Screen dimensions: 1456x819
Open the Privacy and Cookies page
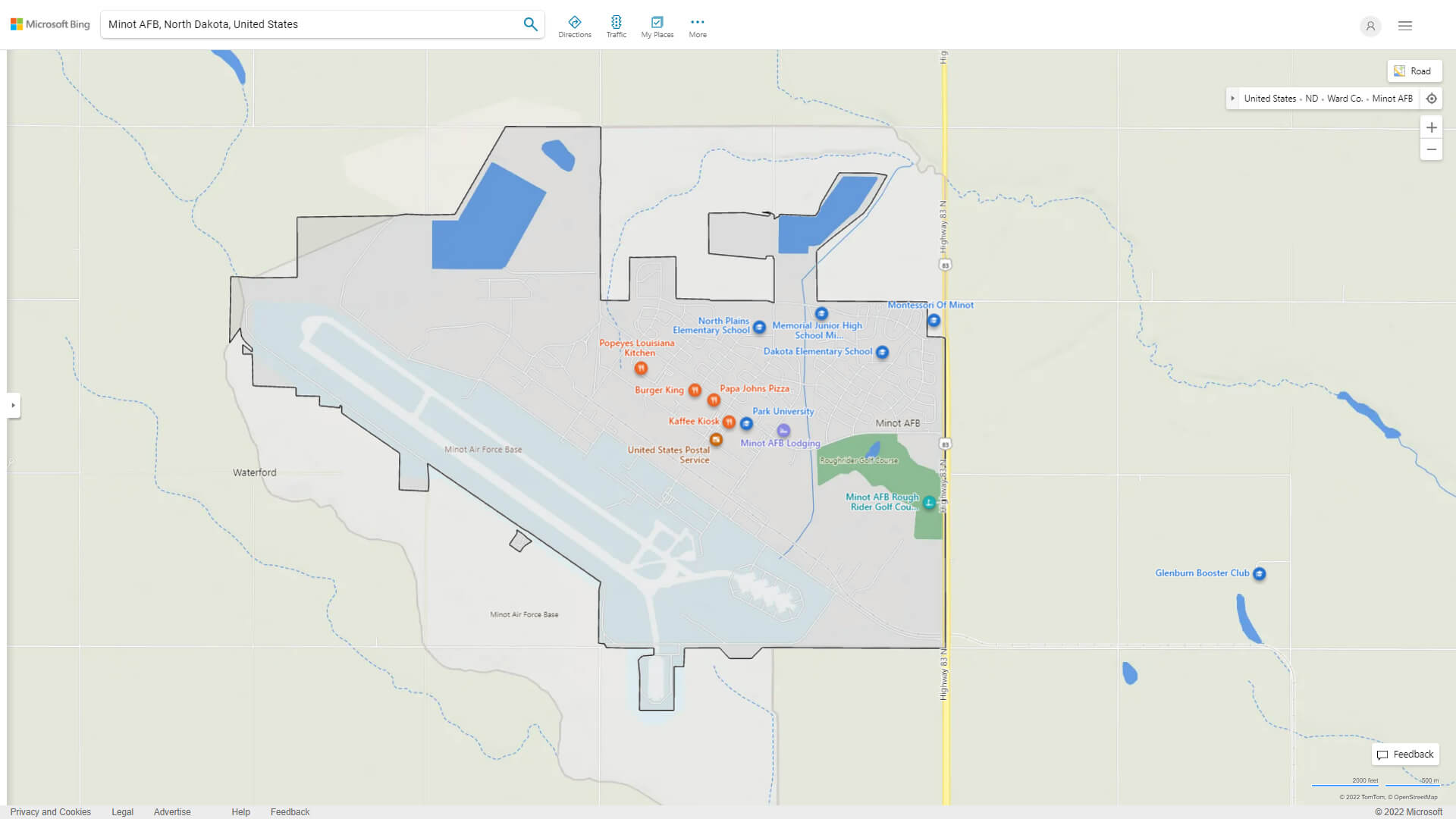pos(51,811)
